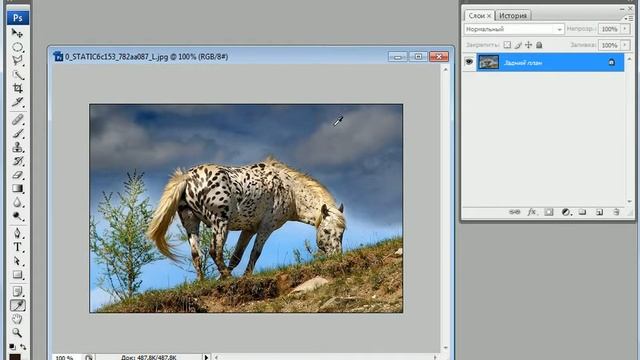Click the status bar icon beside the zoom field
Screen dimensions: 640x360
click(x=89, y=358)
